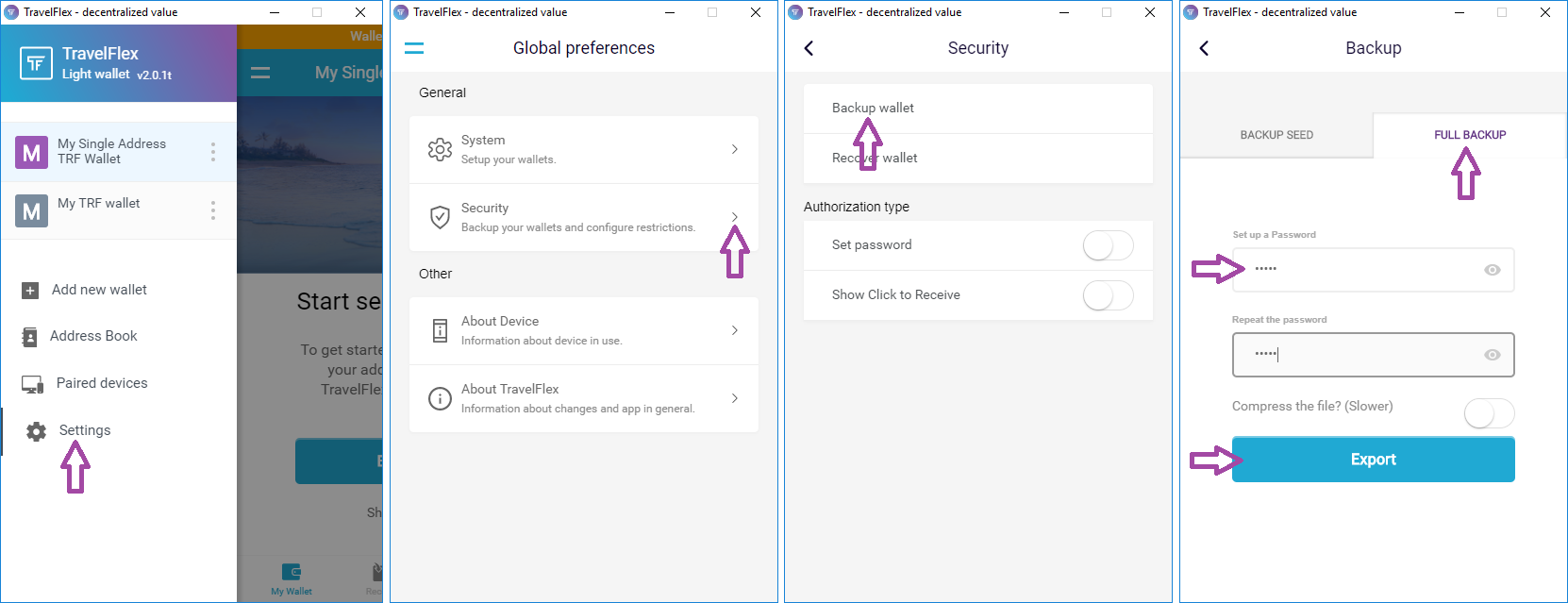Expand the About TravelFlex row chevron
The height and width of the screenshot is (603, 1568).
pyautogui.click(x=735, y=398)
